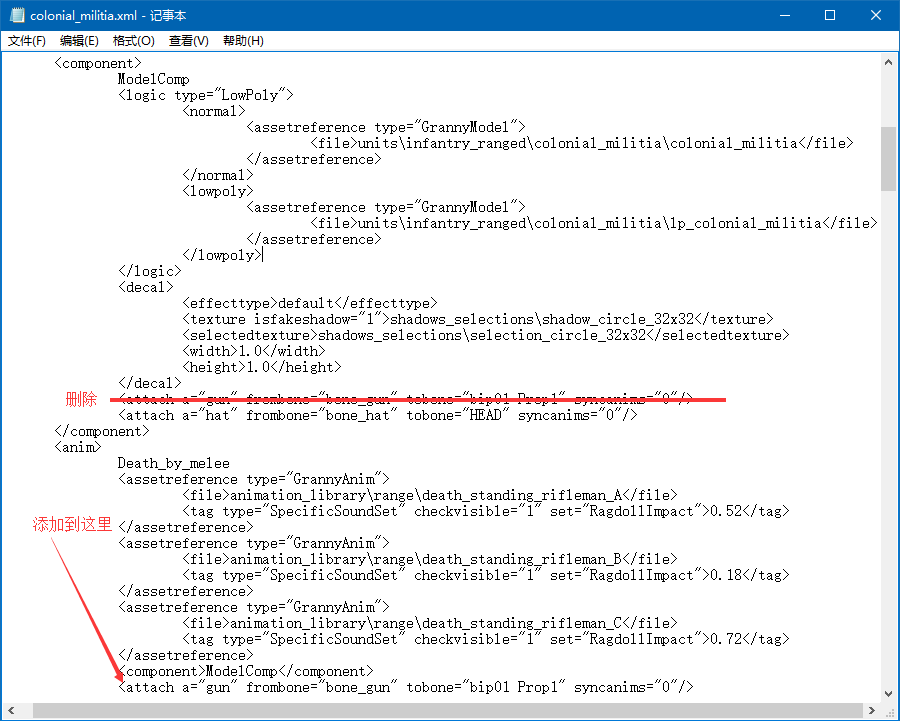Image resolution: width=900 pixels, height=721 pixels.
Task: Click the RagdollImpact tag with 0.52
Action: tap(486, 511)
